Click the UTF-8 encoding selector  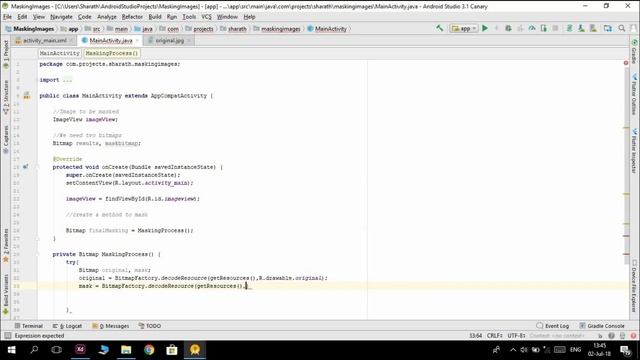[516, 336]
